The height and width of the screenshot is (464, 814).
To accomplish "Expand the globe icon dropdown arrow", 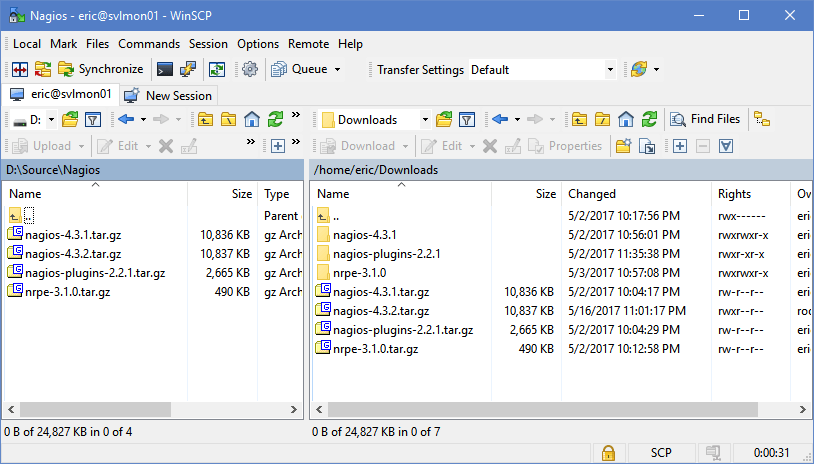I will (x=656, y=69).
